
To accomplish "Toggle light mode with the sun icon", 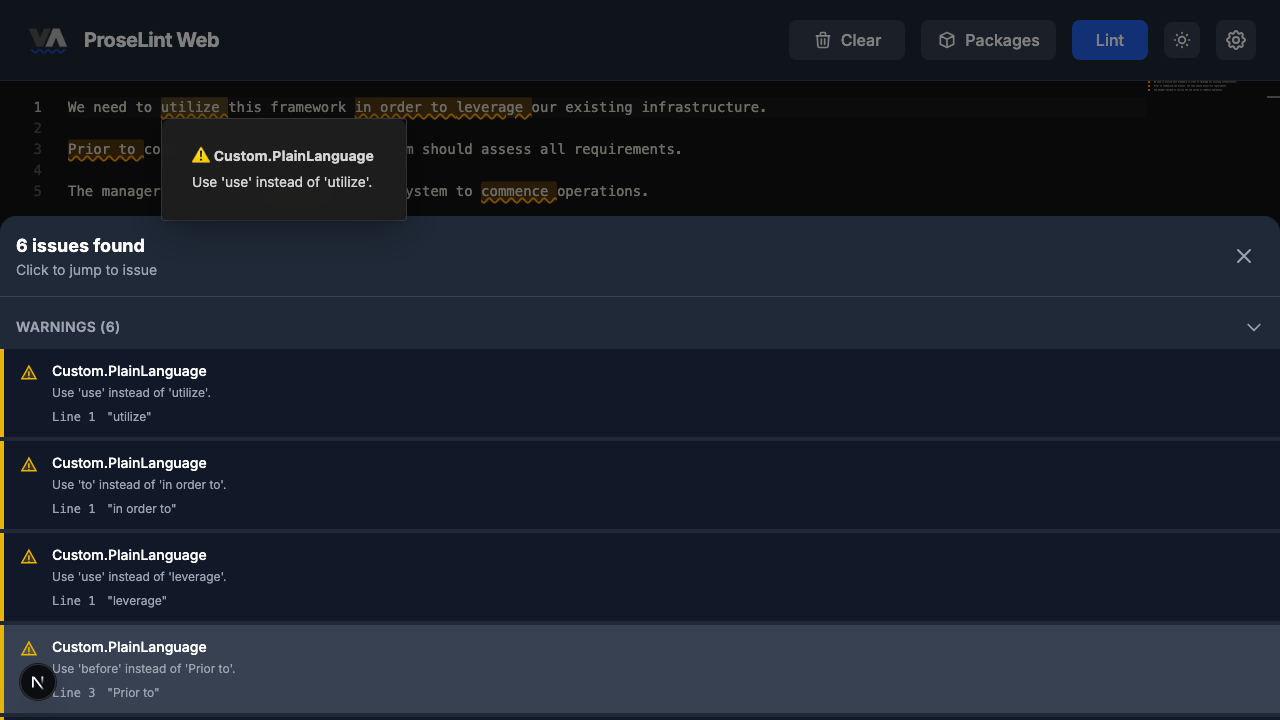I will point(1181,40).
